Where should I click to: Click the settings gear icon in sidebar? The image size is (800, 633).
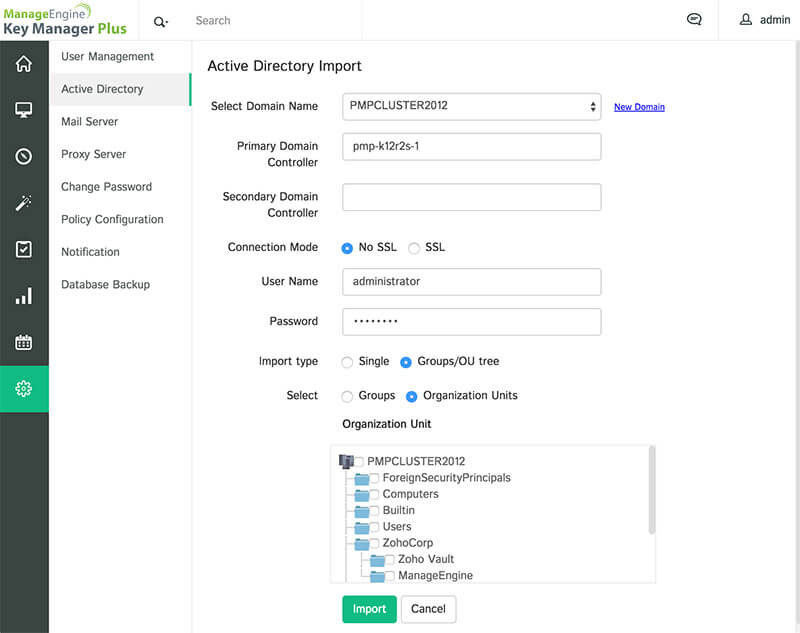coord(23,389)
